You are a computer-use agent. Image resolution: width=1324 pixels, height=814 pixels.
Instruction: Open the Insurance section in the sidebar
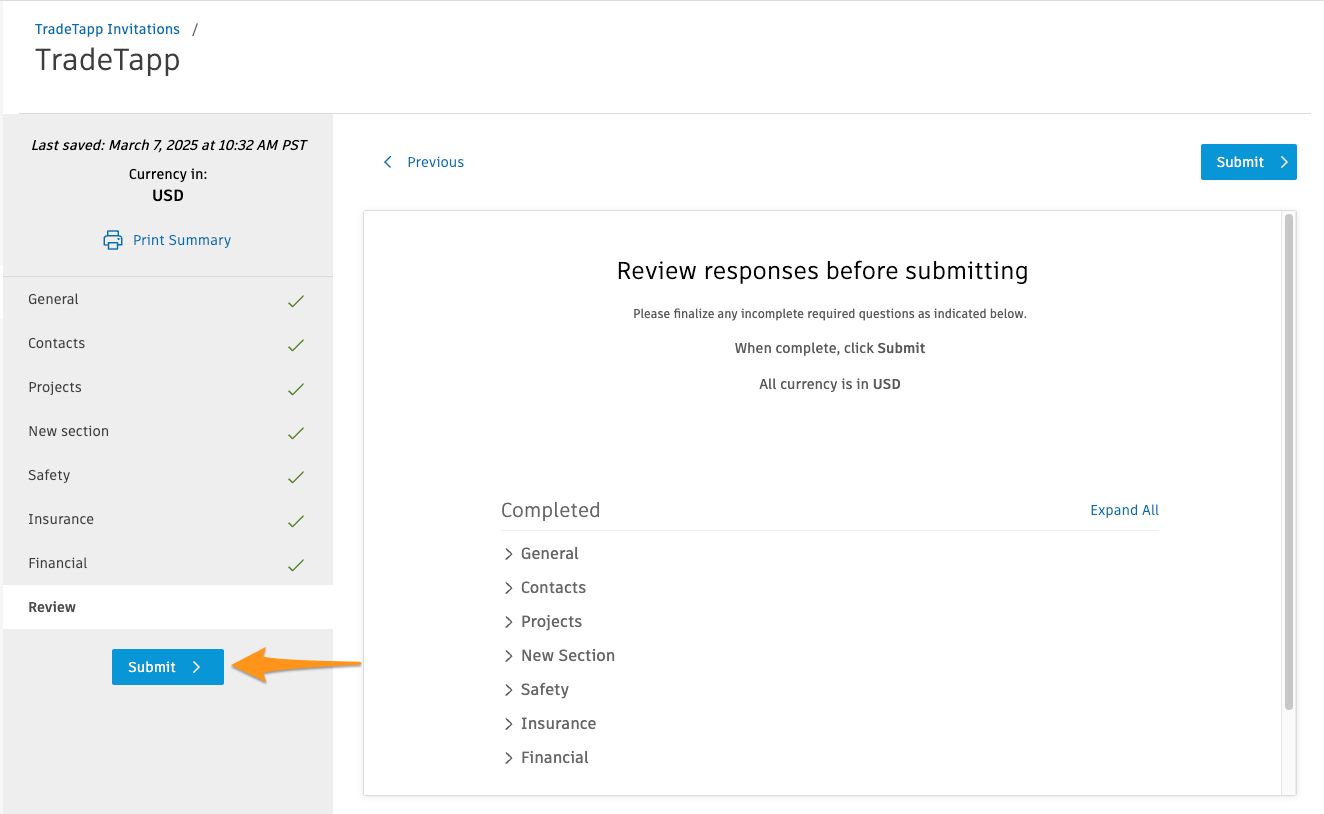tap(168, 519)
